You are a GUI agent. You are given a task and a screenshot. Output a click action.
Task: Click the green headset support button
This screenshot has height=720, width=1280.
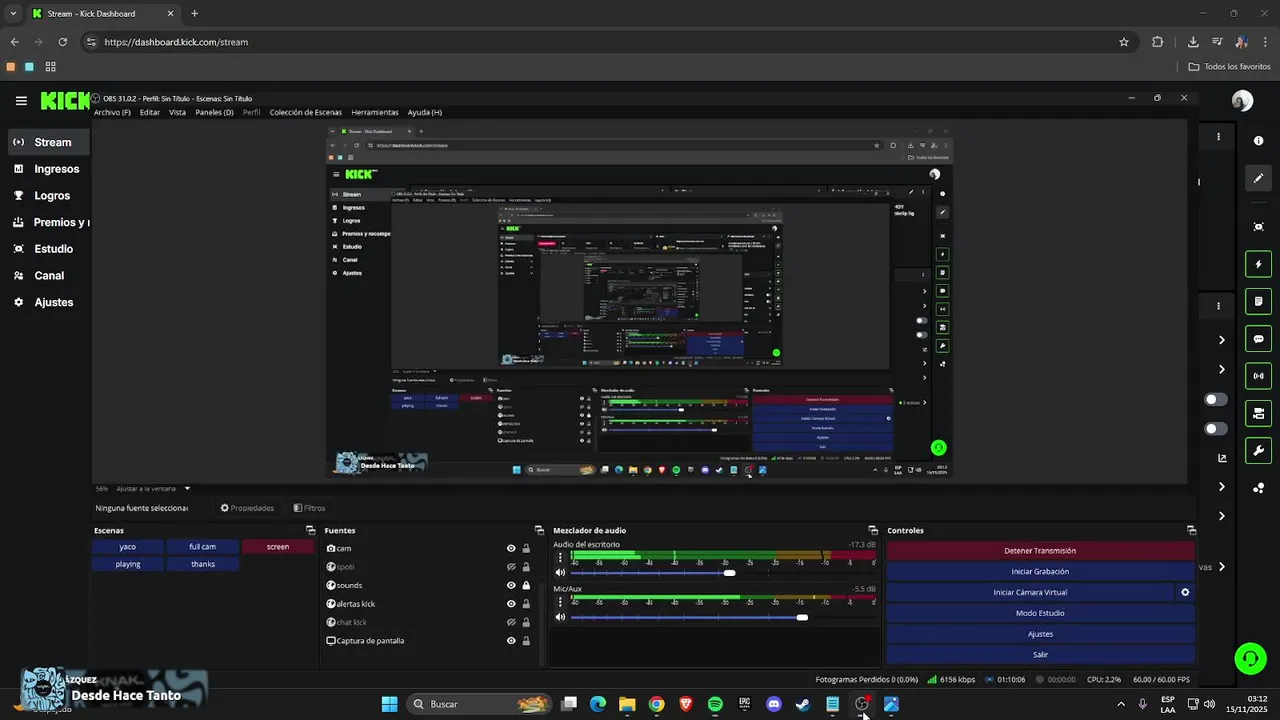[1250, 658]
